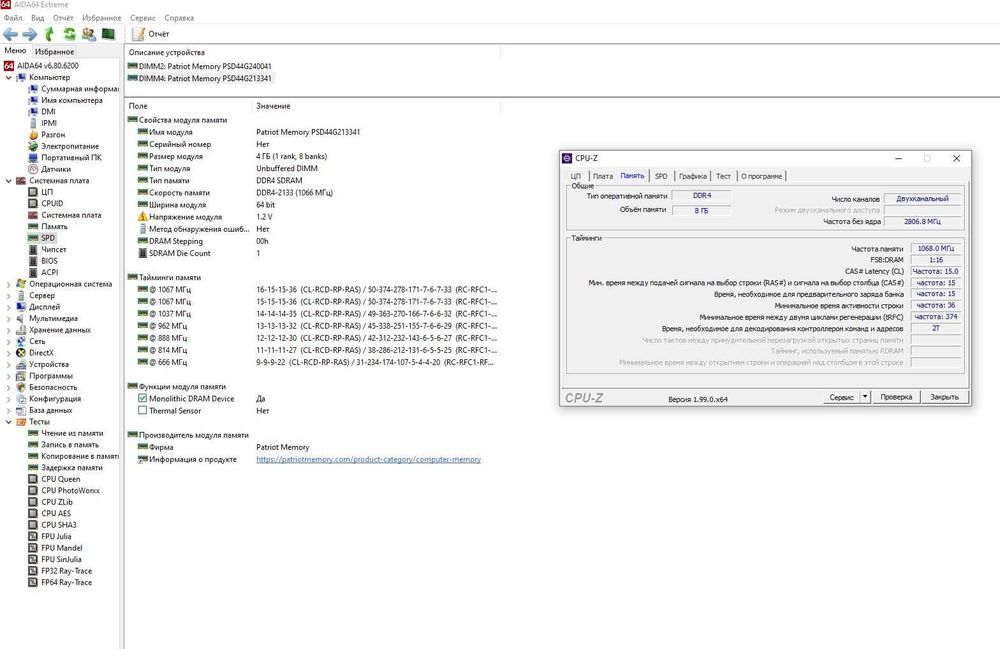1000x649 pixels.
Task: Expand the Сервер tree node
Action: [x=8, y=295]
